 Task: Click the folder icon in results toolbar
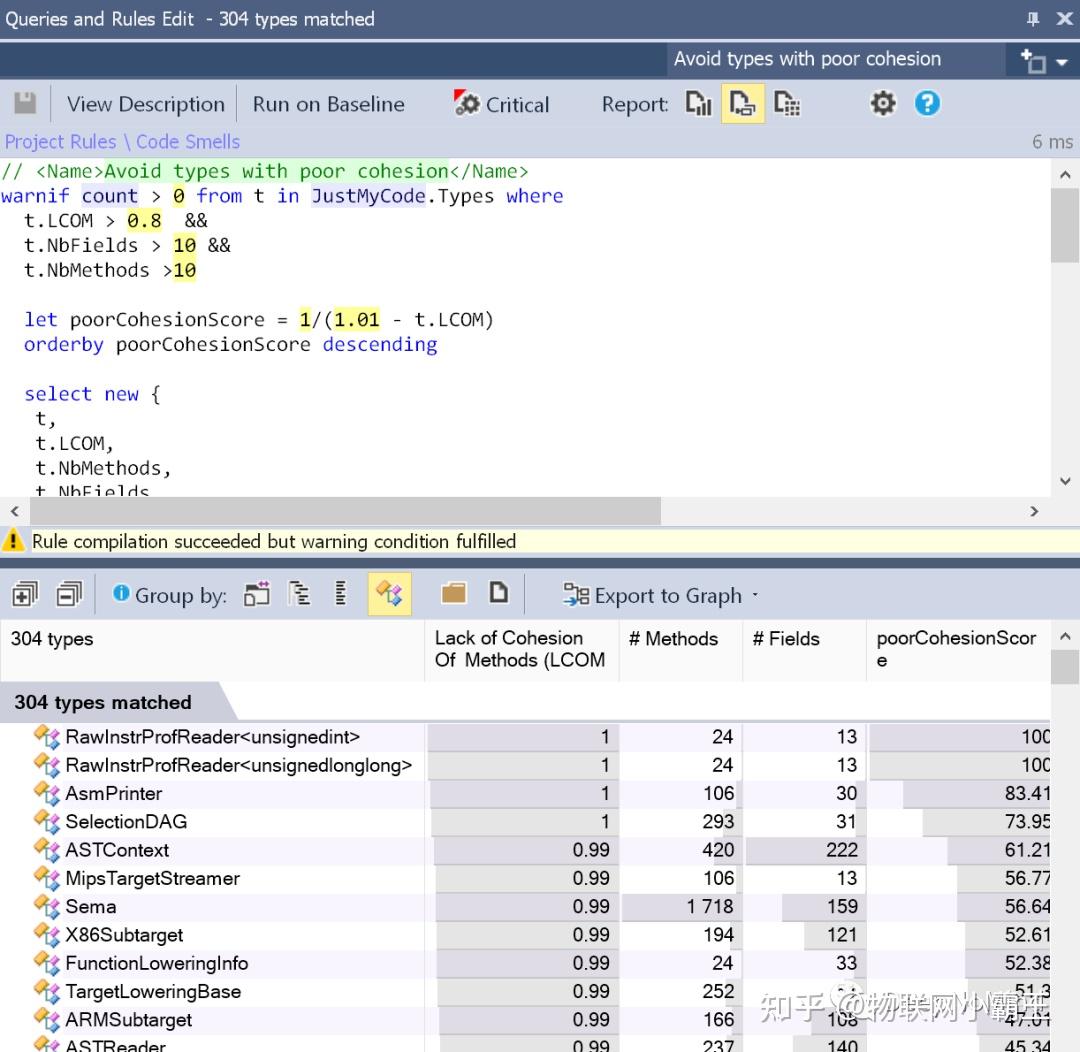click(x=454, y=594)
